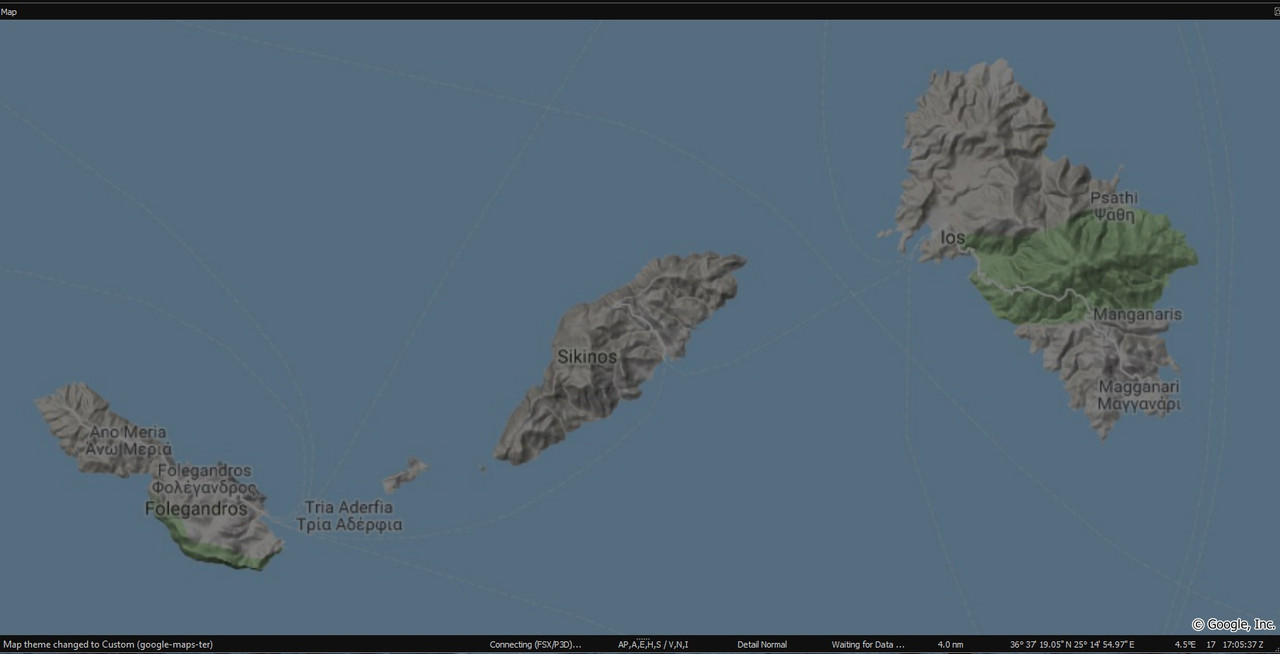Click the Ios town label
Image resolution: width=1280 pixels, height=654 pixels.
[953, 238]
